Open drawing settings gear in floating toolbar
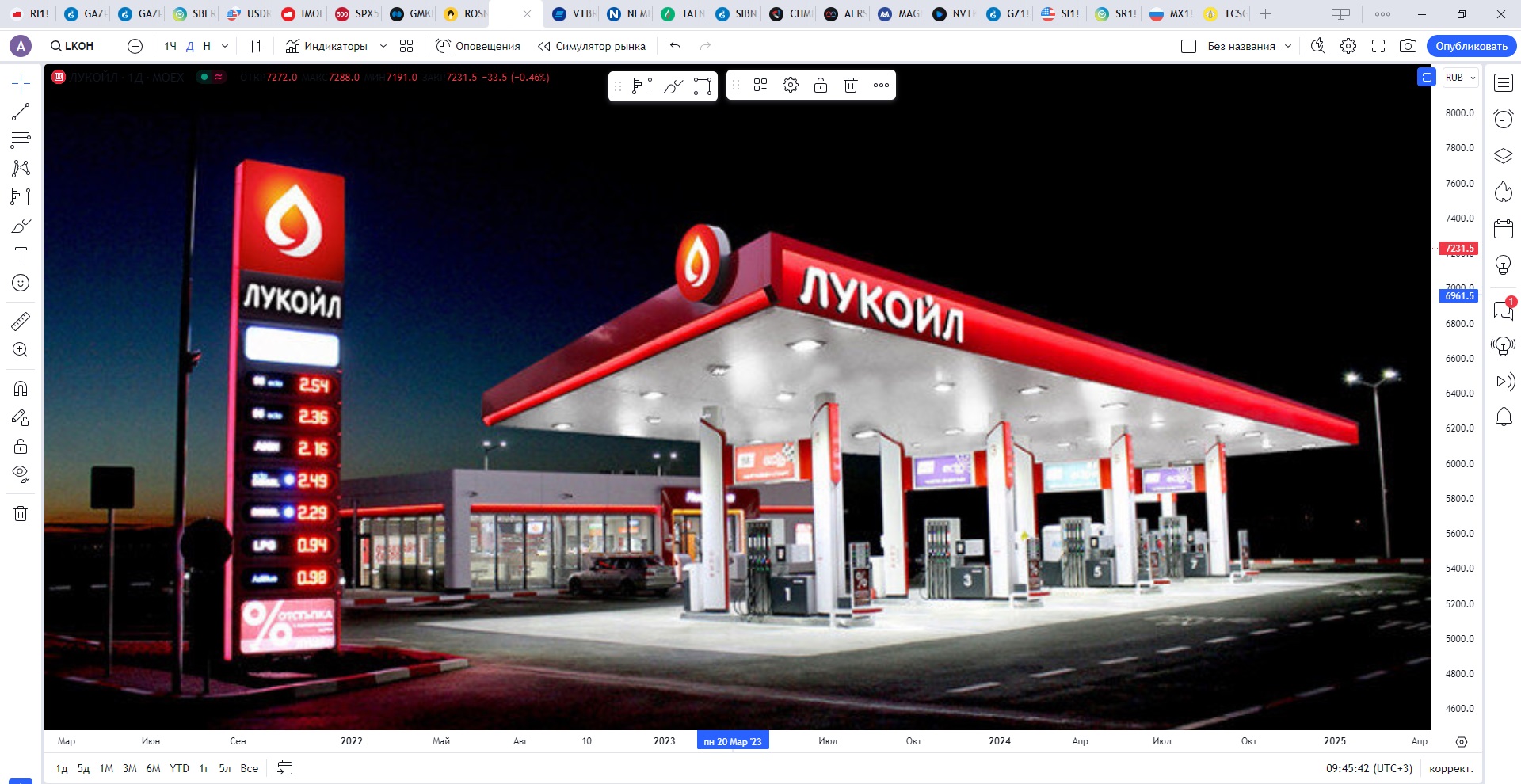This screenshot has width=1521, height=784. coord(791,86)
